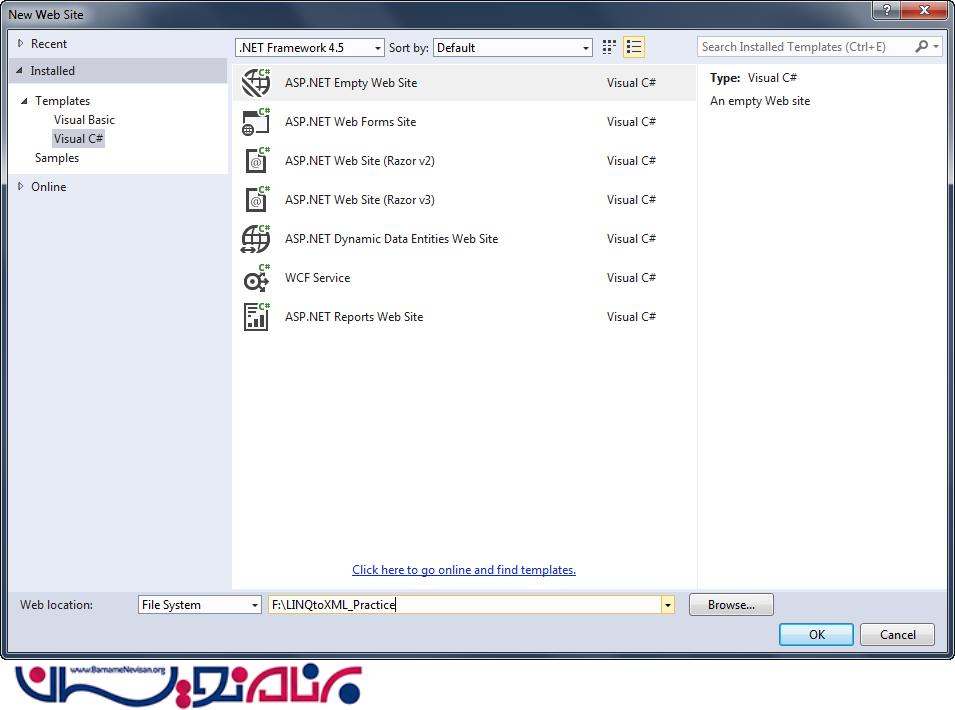Image resolution: width=955 pixels, height=710 pixels.
Task: Expand the Online node
Action: point(20,186)
